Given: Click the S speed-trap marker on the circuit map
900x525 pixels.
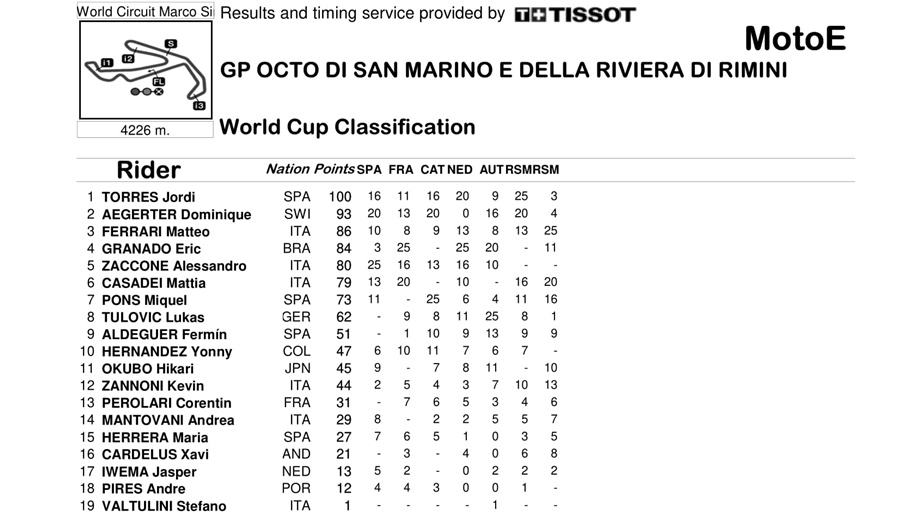Looking at the screenshot, I should (171, 44).
